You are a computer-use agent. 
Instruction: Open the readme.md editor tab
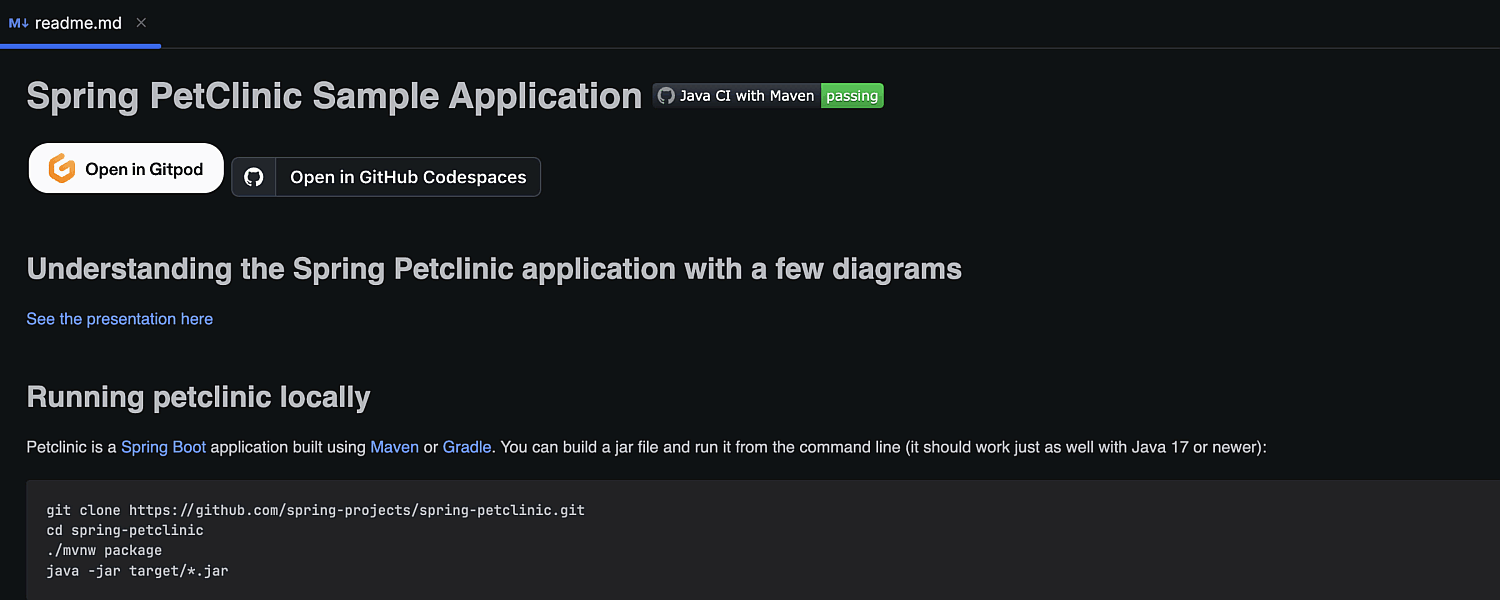click(x=77, y=22)
